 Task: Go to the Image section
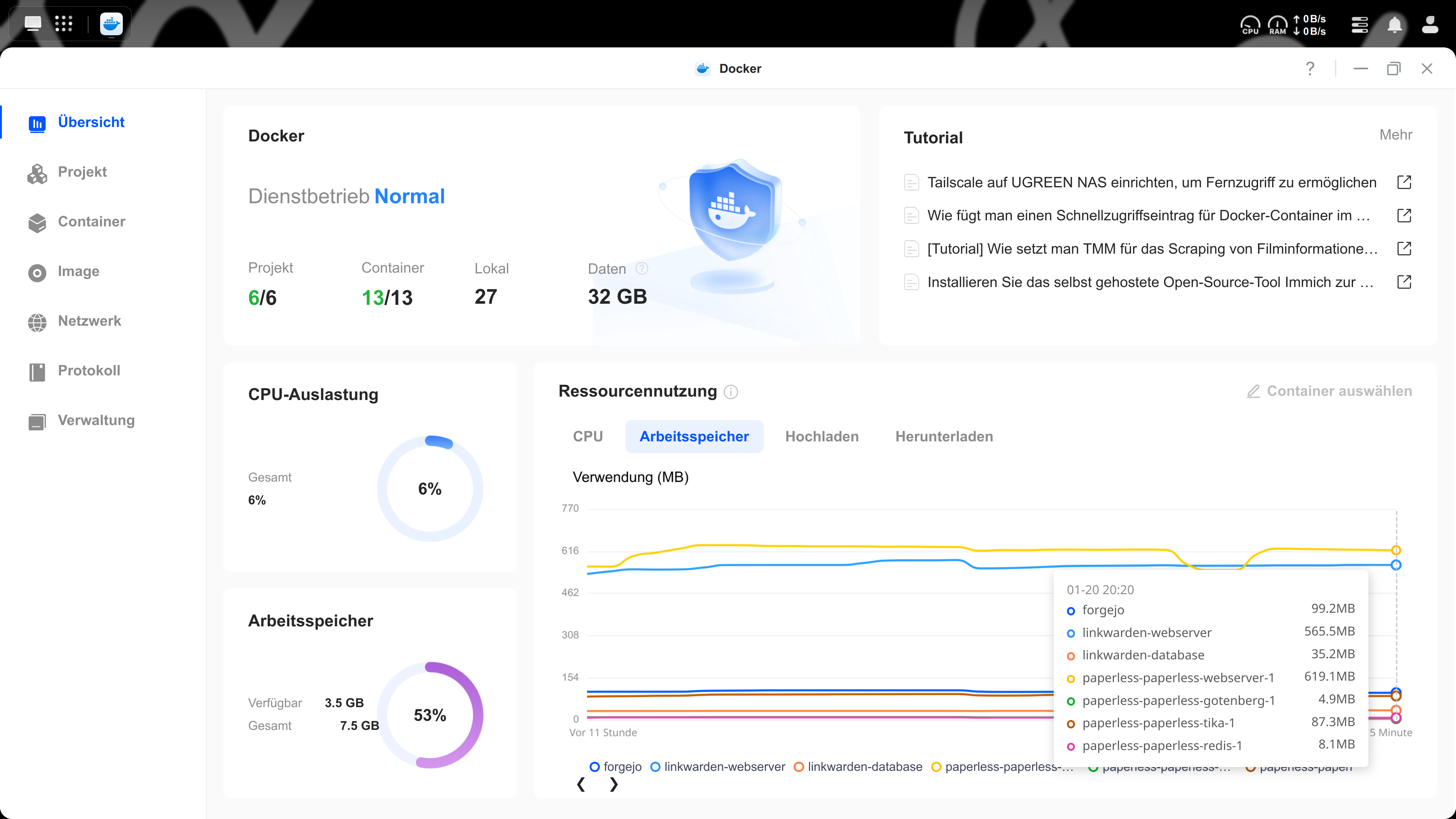tap(78, 271)
